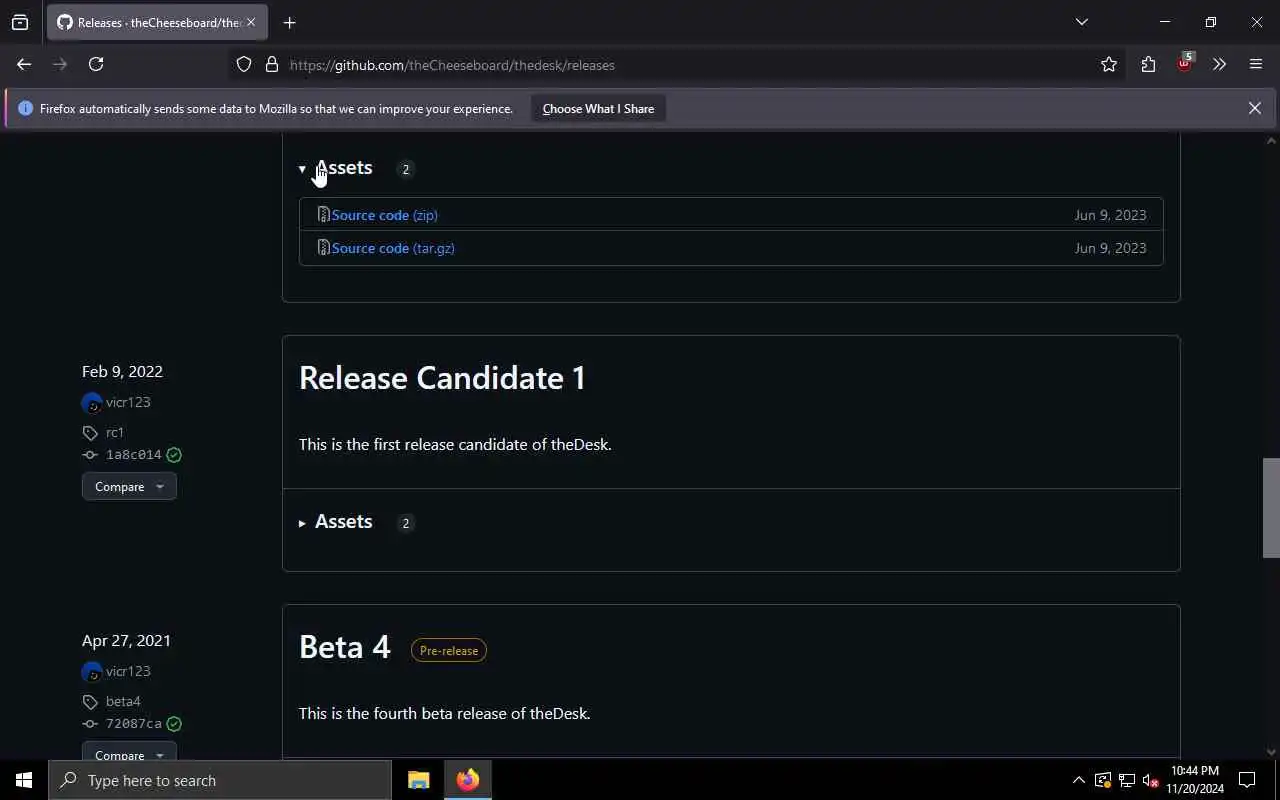Image resolution: width=1280 pixels, height=800 pixels.
Task: Click the tag icon next to rc1
Action: coord(90,433)
